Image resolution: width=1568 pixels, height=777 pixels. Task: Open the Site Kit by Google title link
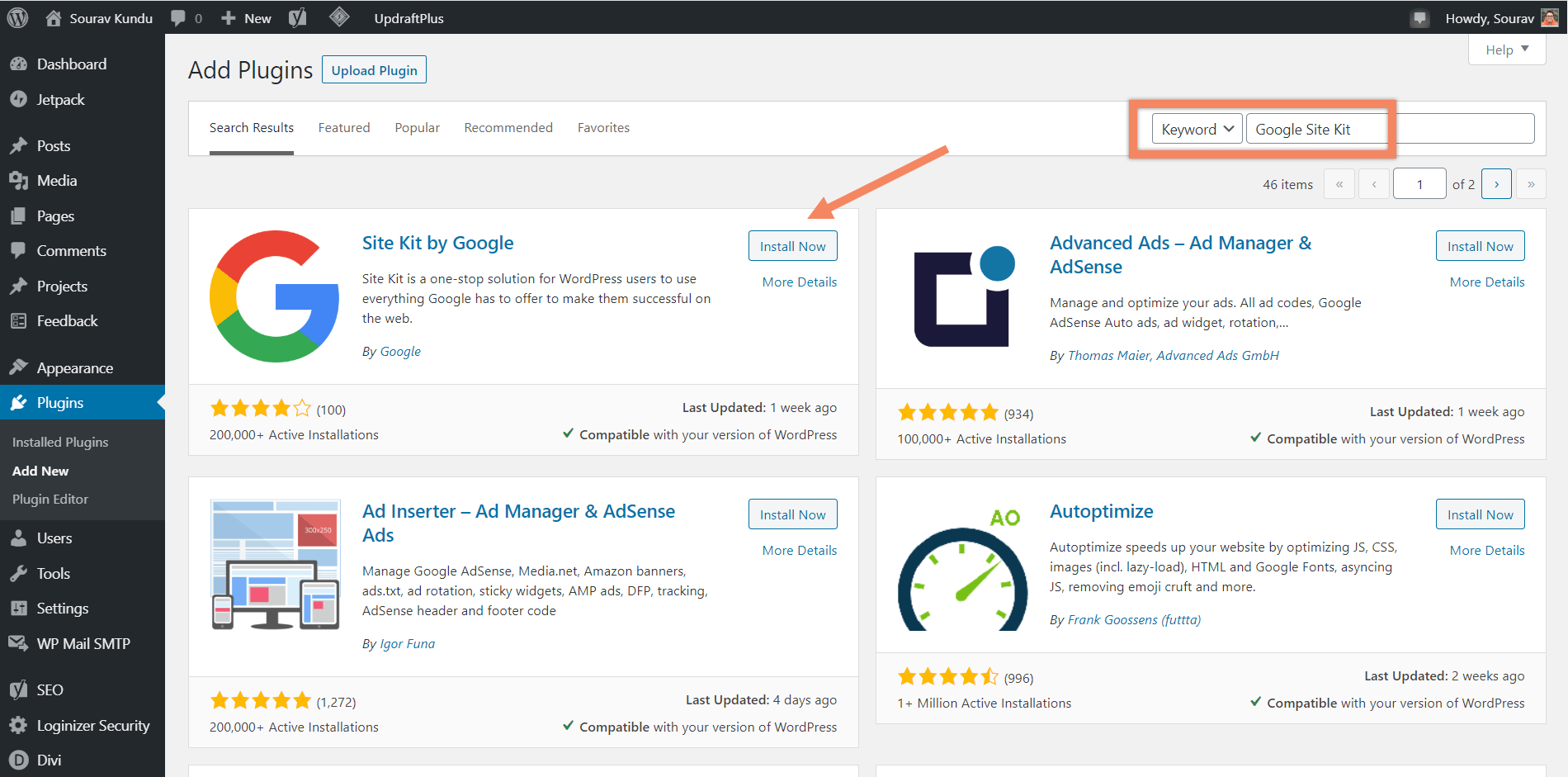[437, 243]
